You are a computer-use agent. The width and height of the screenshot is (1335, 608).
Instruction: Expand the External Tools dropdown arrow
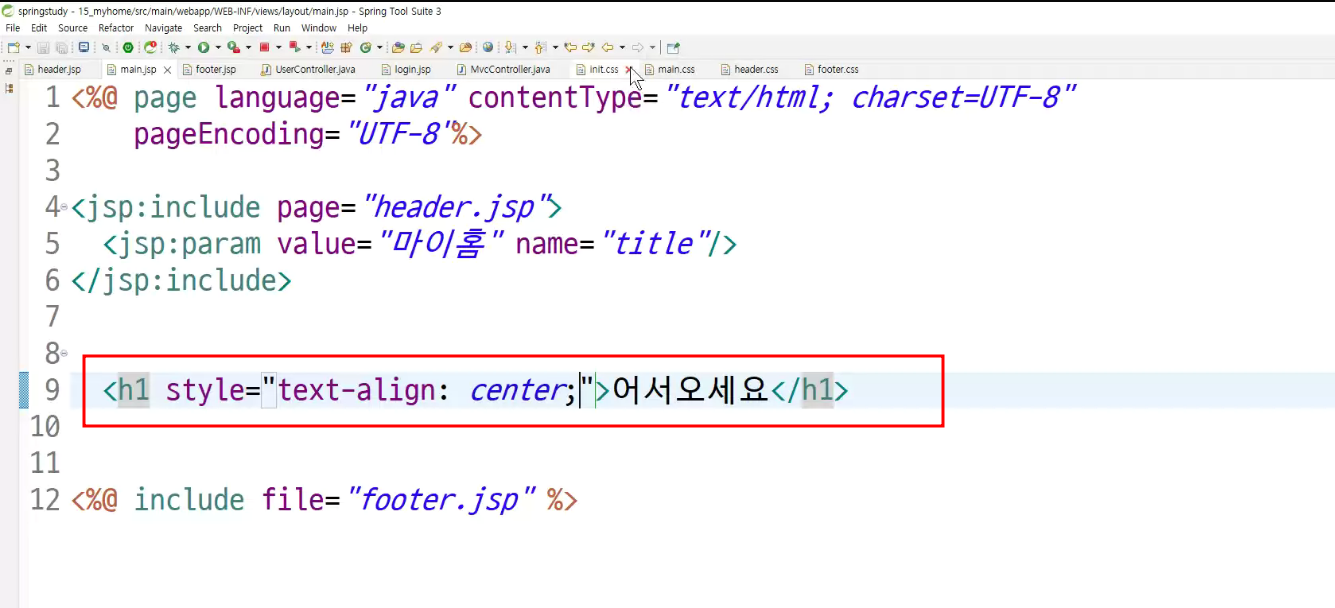point(248,47)
